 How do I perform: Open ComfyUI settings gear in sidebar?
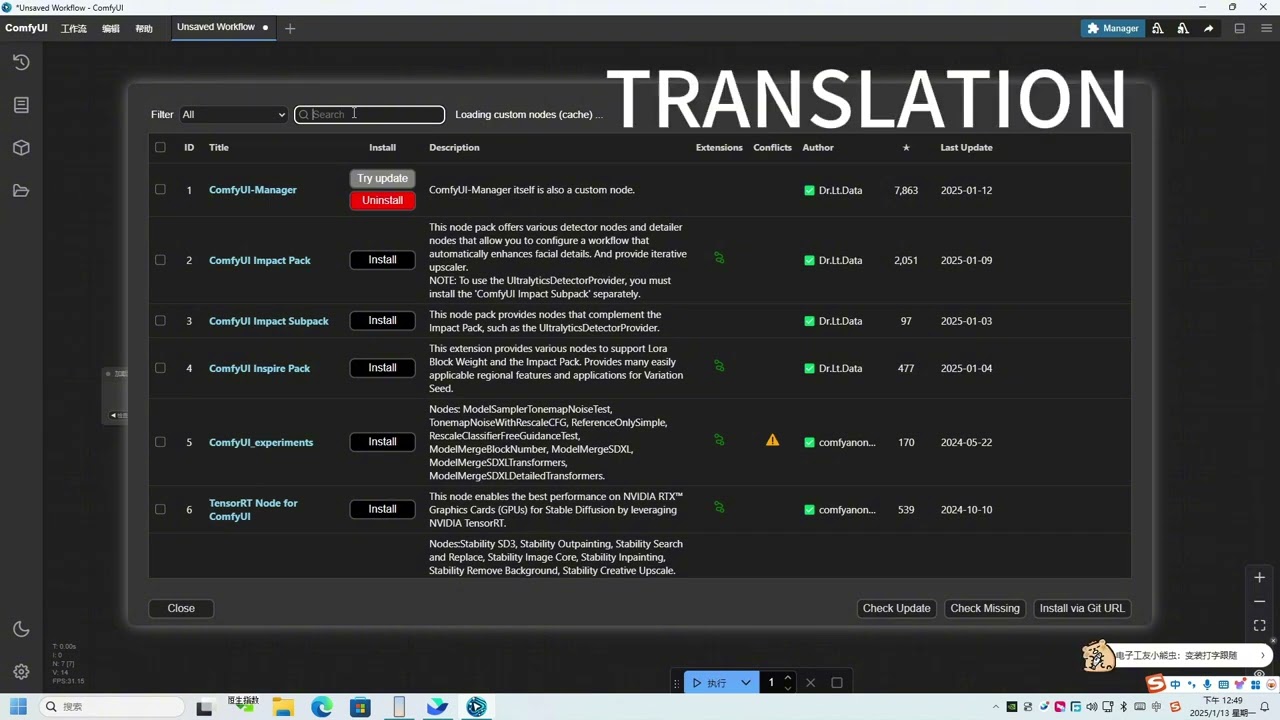(21, 672)
